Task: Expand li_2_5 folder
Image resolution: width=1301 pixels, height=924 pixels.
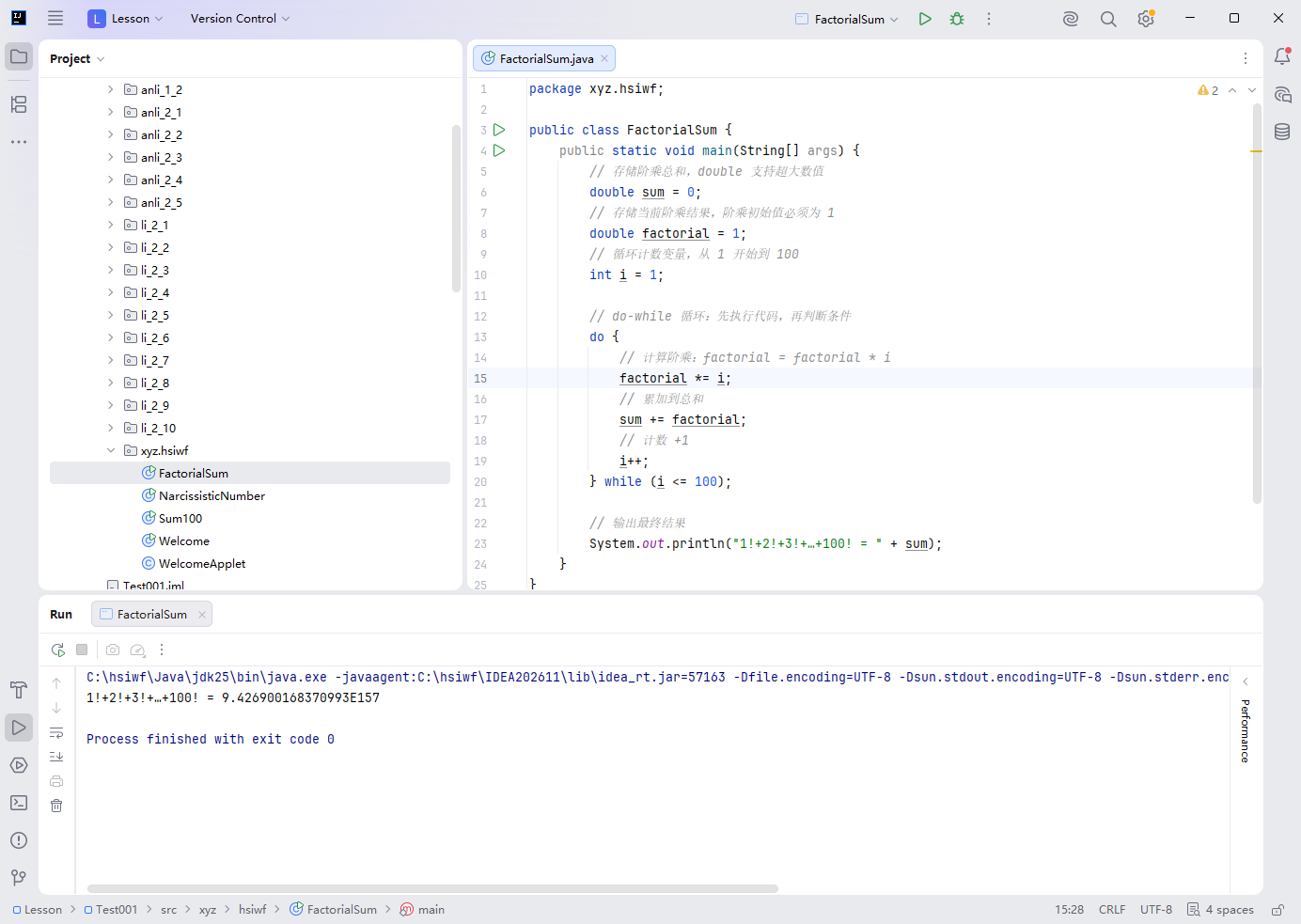Action: pyautogui.click(x=110, y=315)
